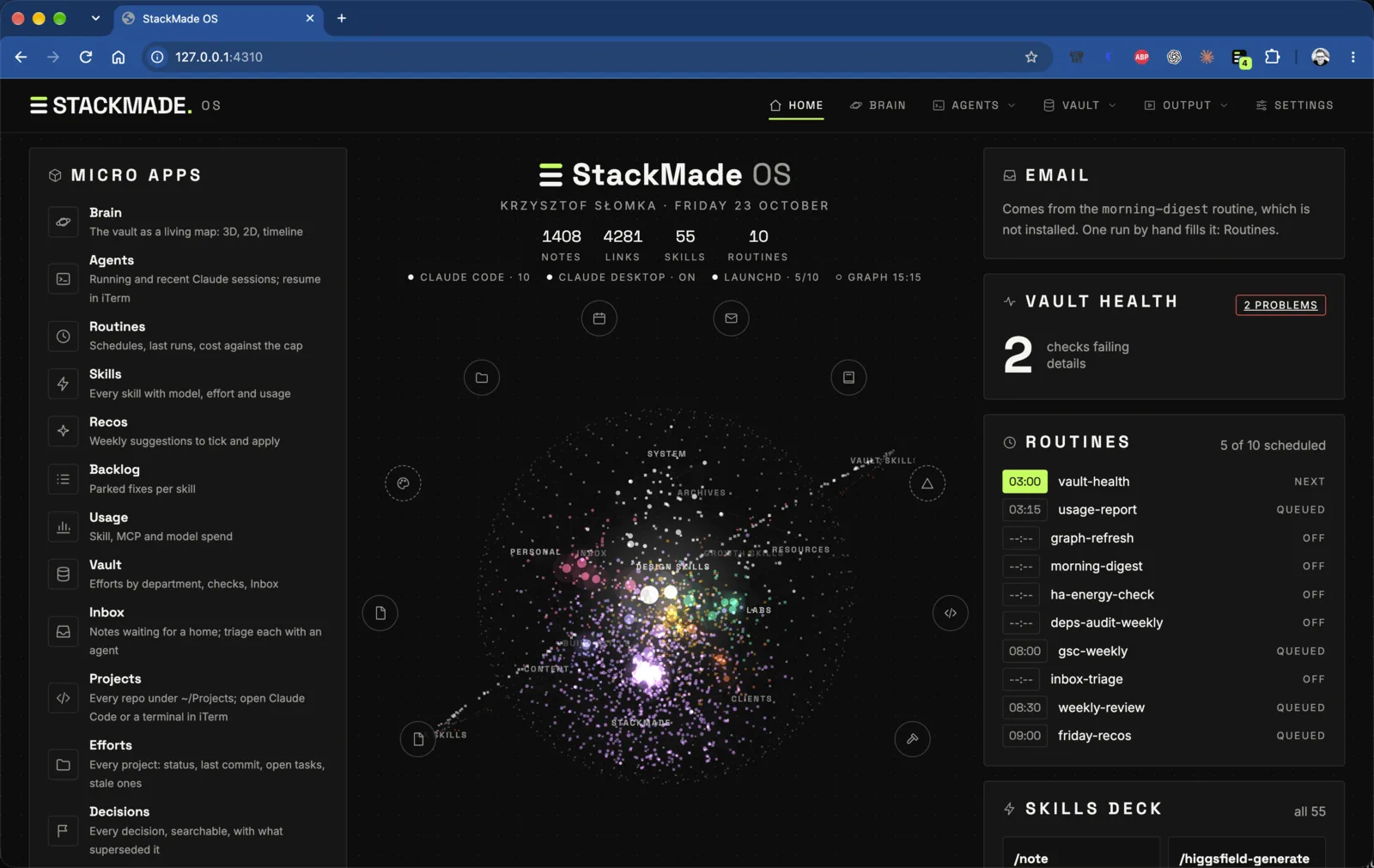This screenshot has width=1374, height=868.
Task: Click the CLAUDE DESKTOP · ON status
Action: (621, 277)
